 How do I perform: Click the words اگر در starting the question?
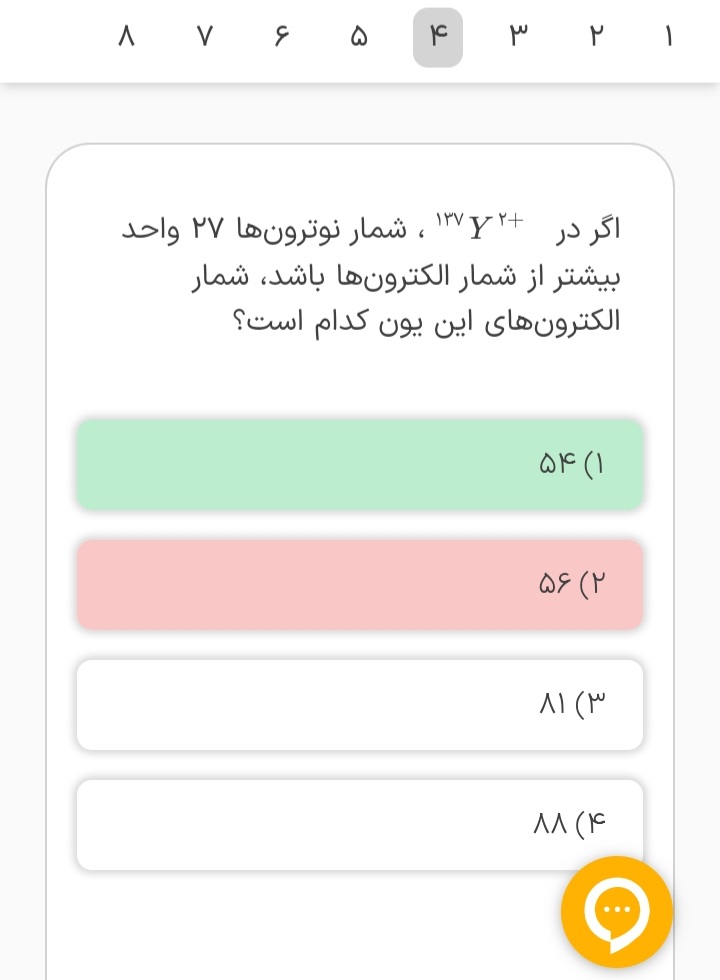pos(588,229)
